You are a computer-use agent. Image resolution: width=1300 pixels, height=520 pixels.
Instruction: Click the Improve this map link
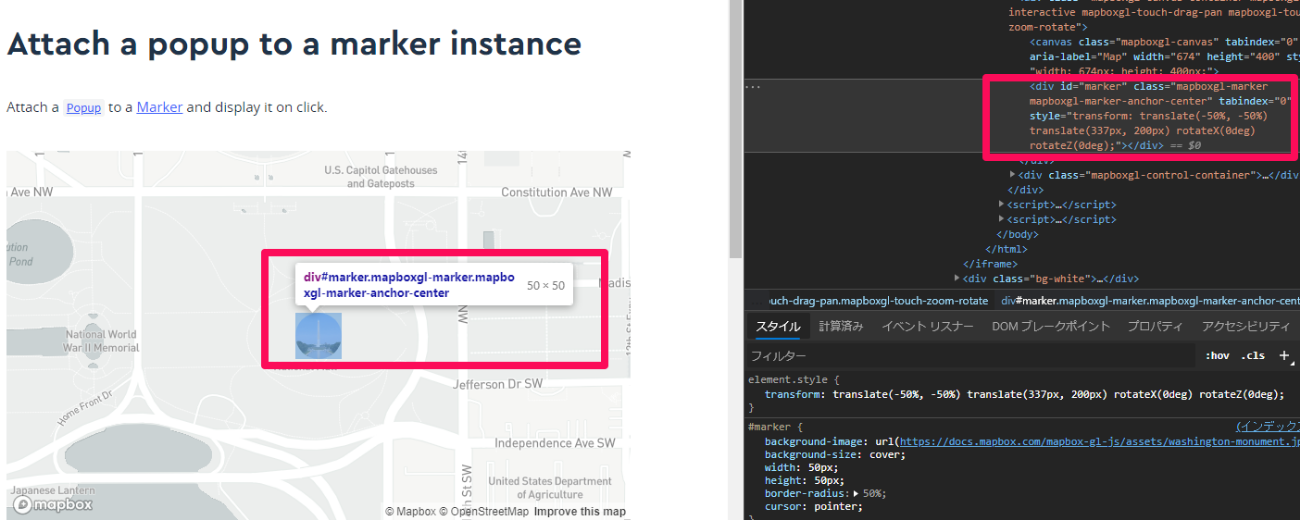tap(580, 512)
